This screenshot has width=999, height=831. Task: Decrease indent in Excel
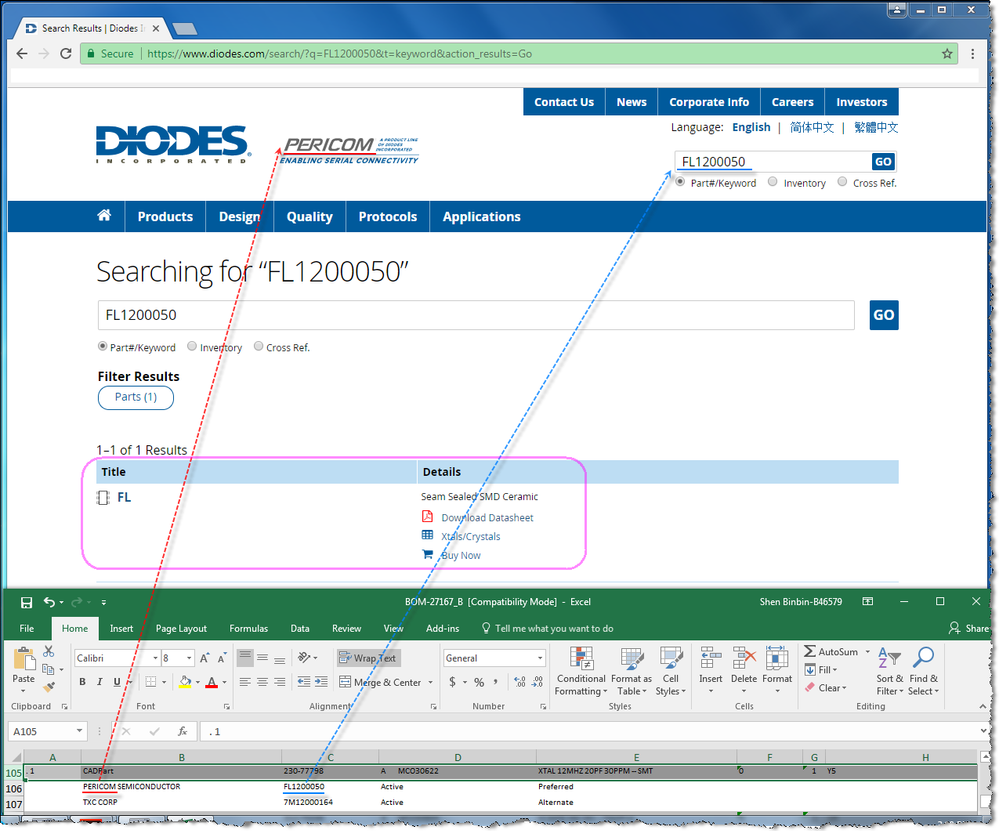tap(304, 682)
